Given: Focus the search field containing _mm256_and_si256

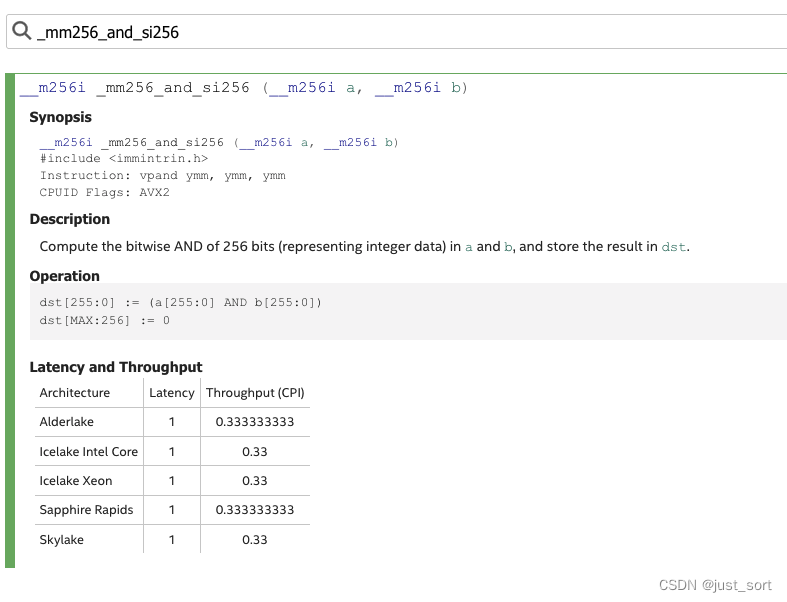Looking at the screenshot, I should tap(397, 32).
